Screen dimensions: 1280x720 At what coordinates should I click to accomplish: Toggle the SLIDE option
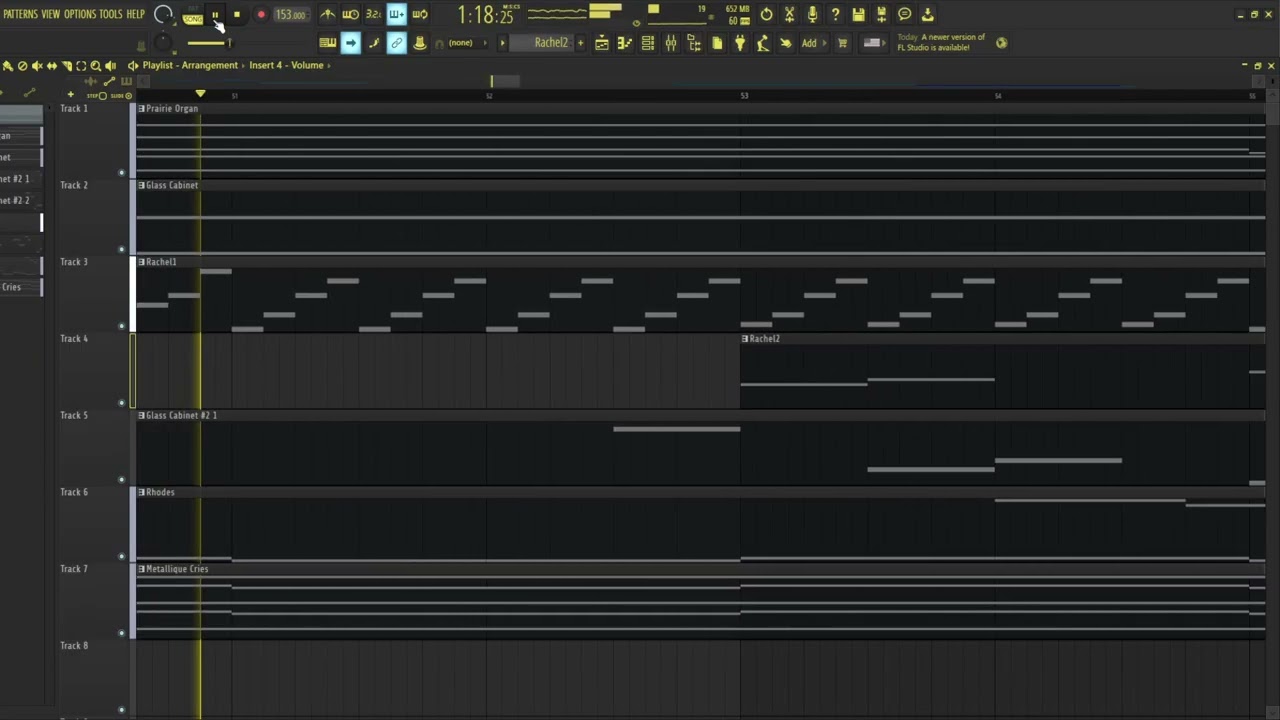pyautogui.click(x=119, y=96)
